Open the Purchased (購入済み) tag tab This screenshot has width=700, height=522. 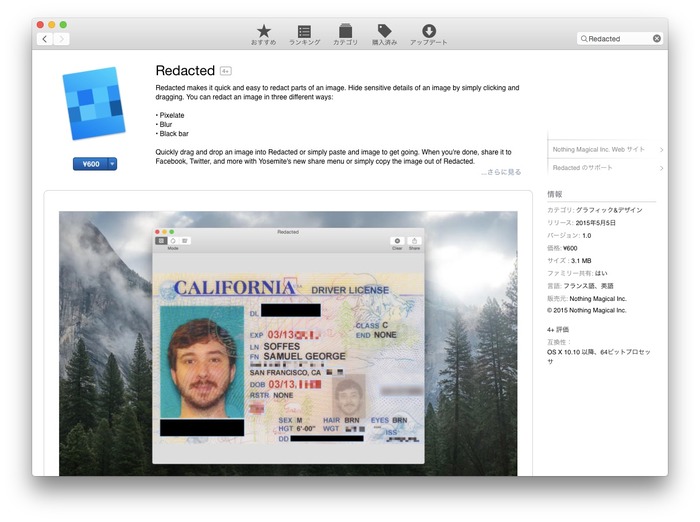coord(384,34)
